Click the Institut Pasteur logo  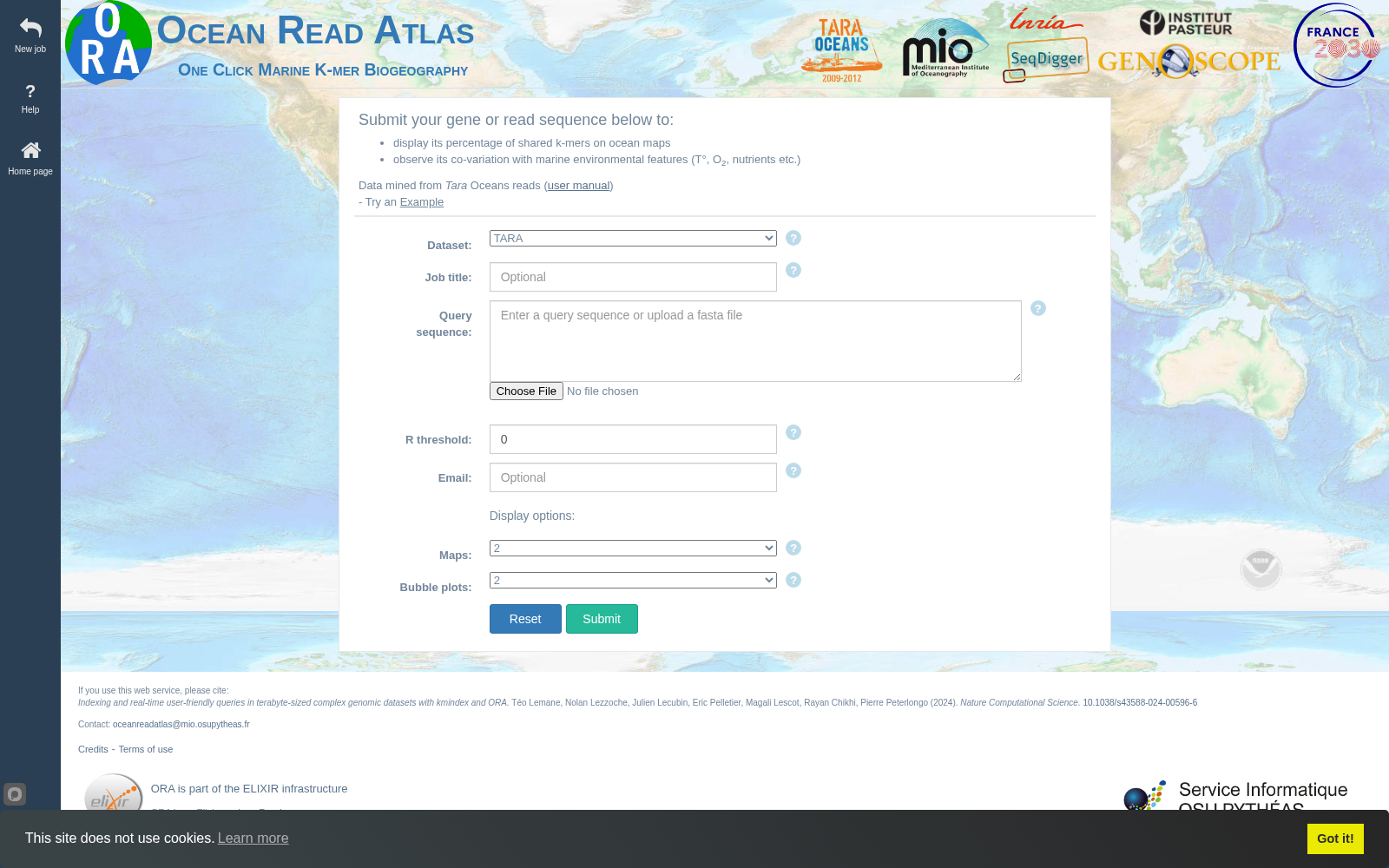1186,23
